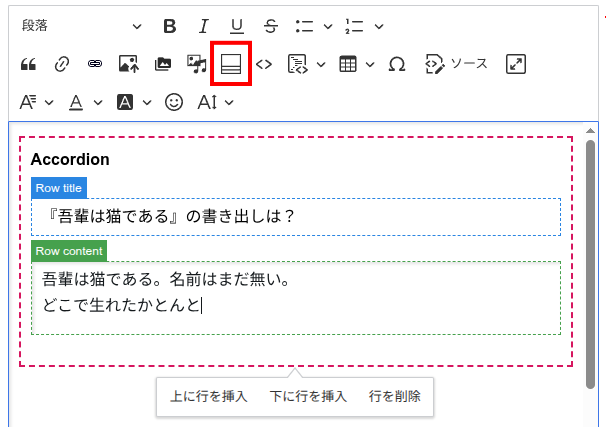Viewport: 606px width, 427px height.
Task: Click the insert media icon
Action: (197, 64)
